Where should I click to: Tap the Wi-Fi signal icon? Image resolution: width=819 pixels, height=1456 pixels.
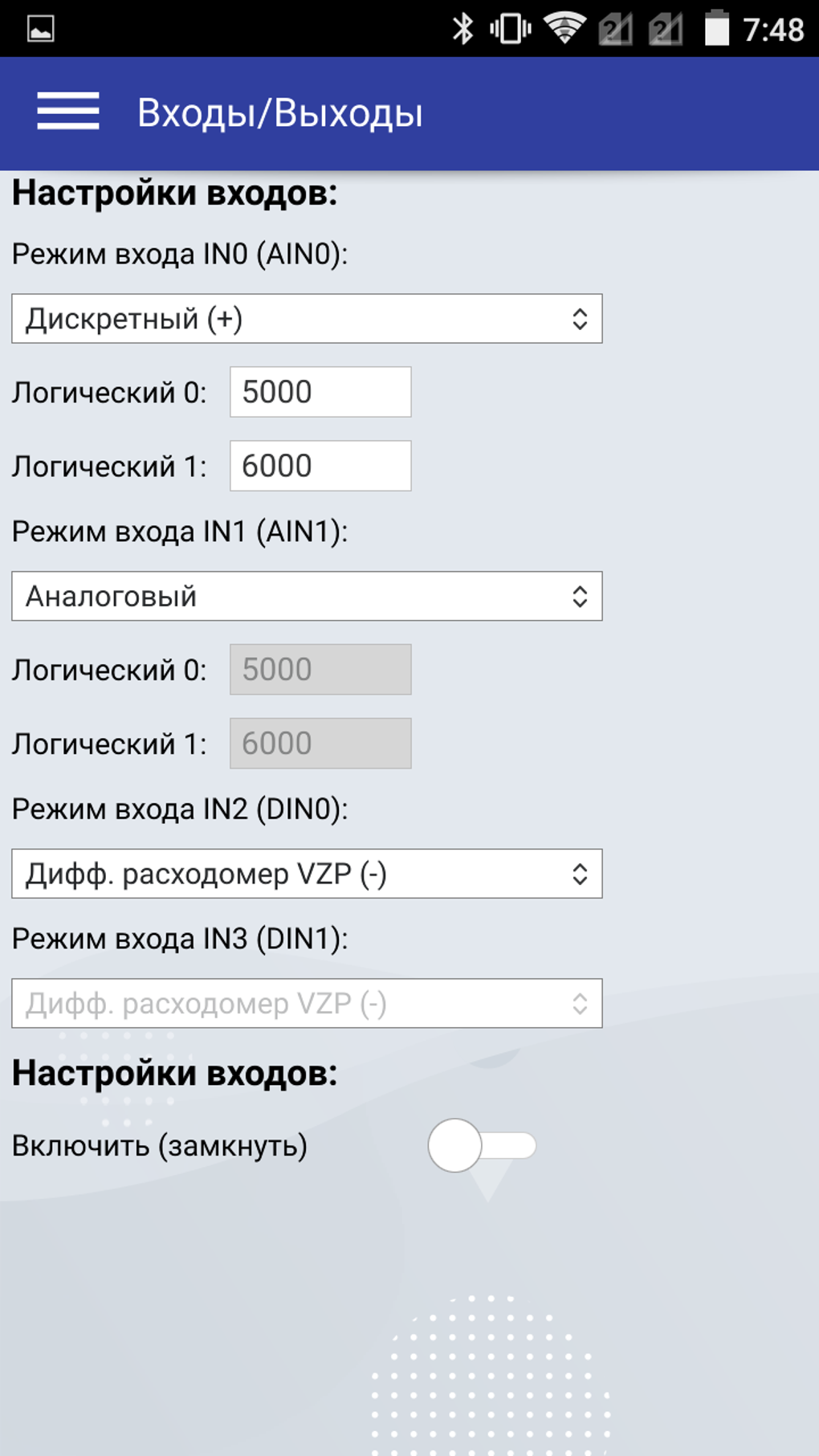click(566, 27)
